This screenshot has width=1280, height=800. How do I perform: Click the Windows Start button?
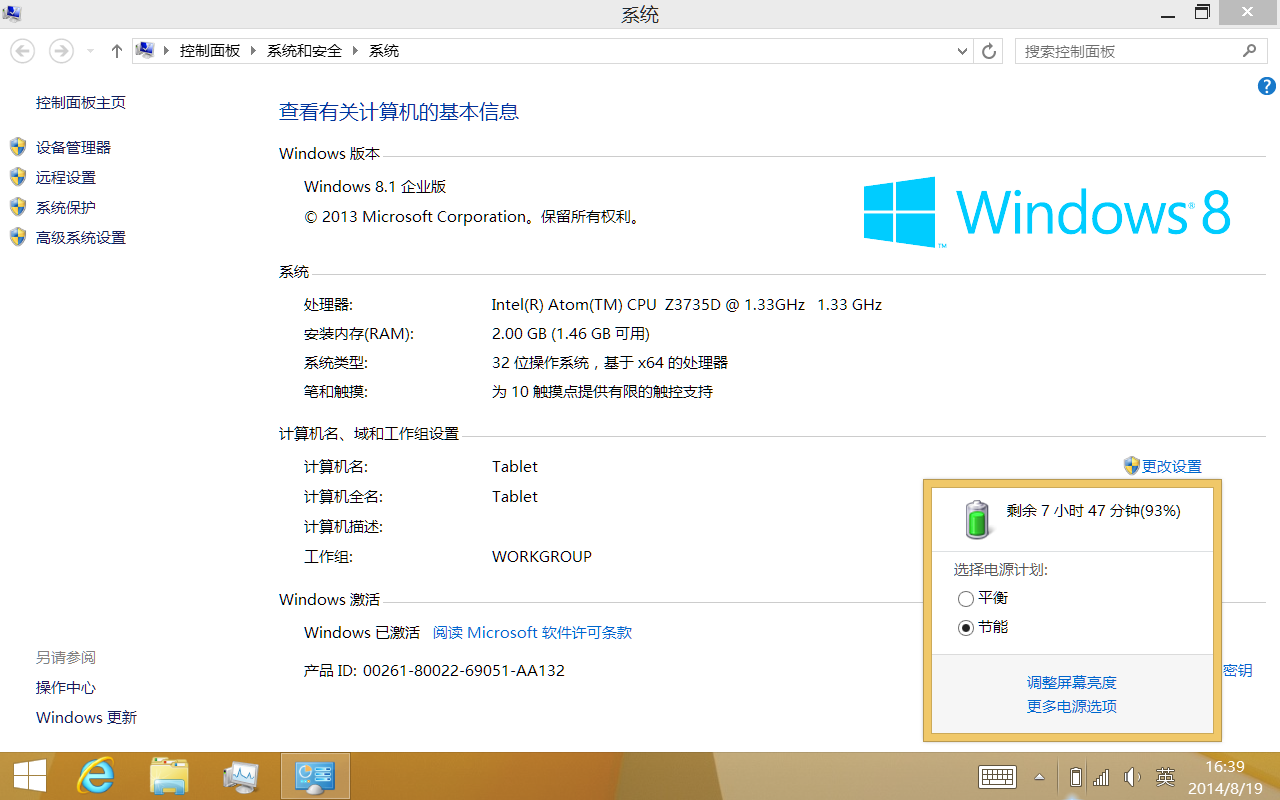tap(30, 776)
